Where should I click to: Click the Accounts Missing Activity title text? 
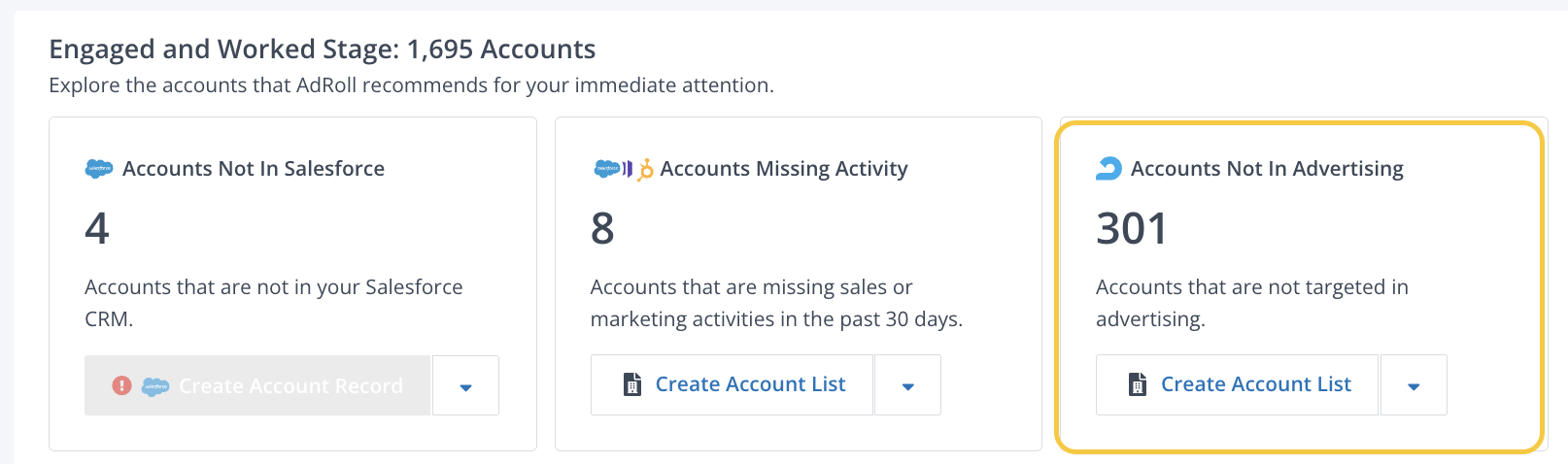point(783,169)
